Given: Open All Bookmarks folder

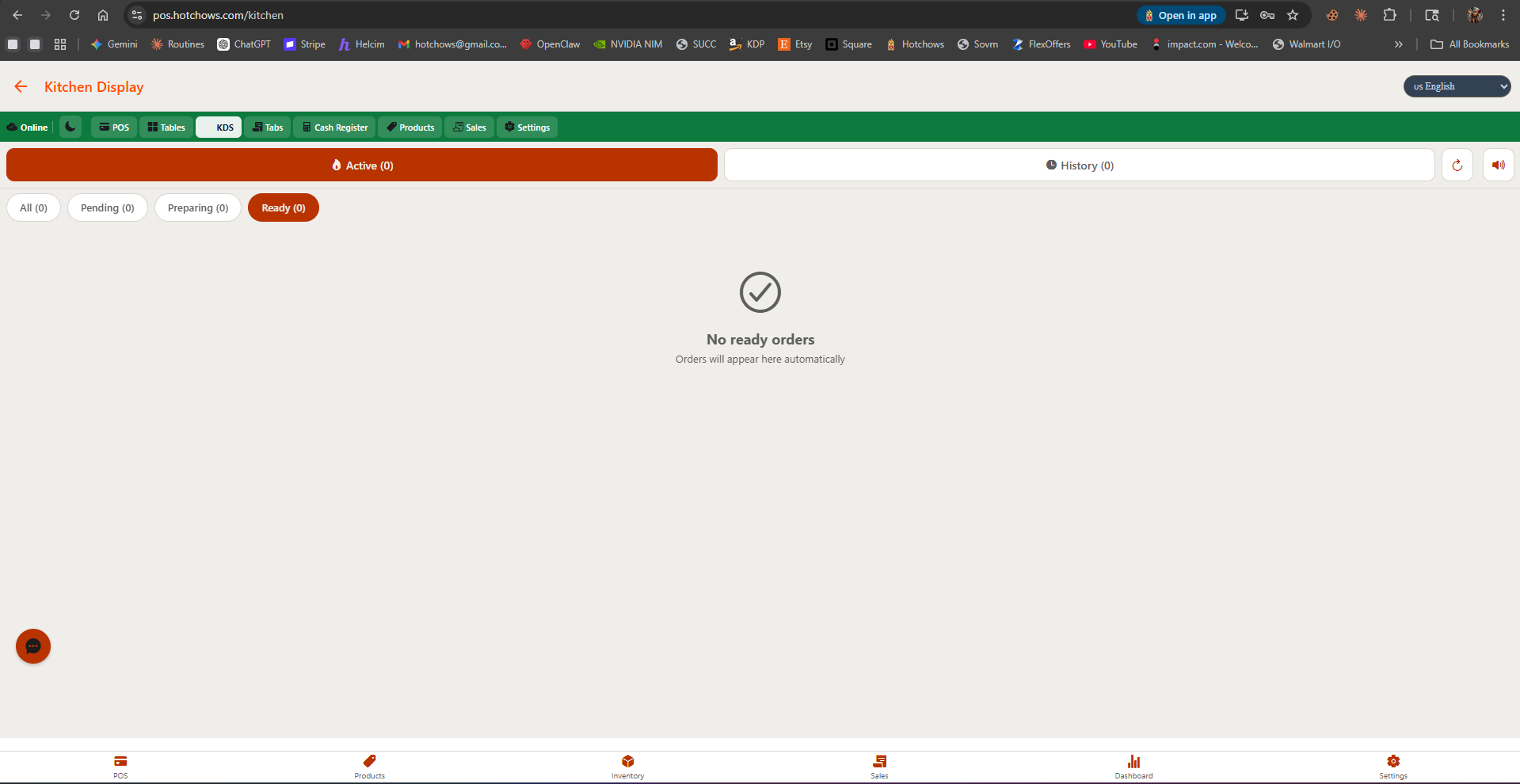Looking at the screenshot, I should [1470, 44].
